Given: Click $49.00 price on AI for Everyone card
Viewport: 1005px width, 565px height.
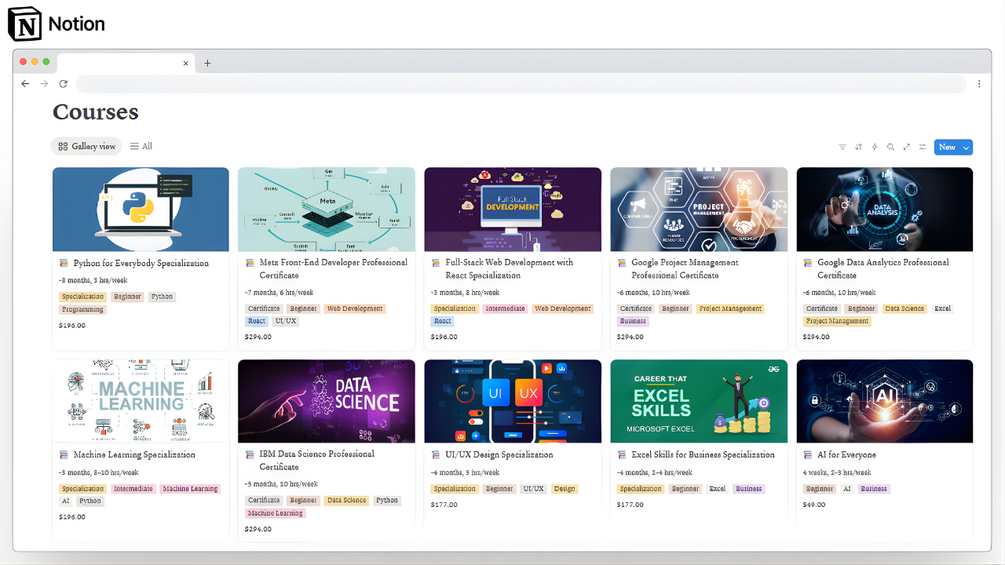Looking at the screenshot, I should pos(814,505).
